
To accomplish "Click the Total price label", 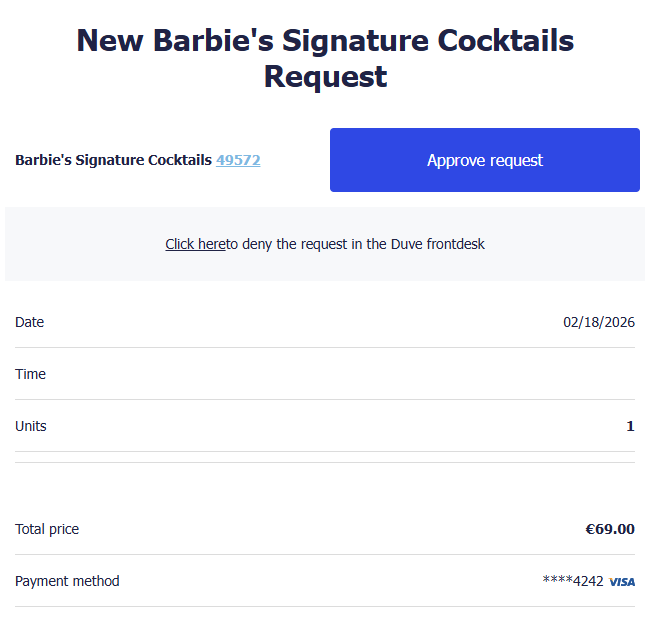I will point(47,529).
